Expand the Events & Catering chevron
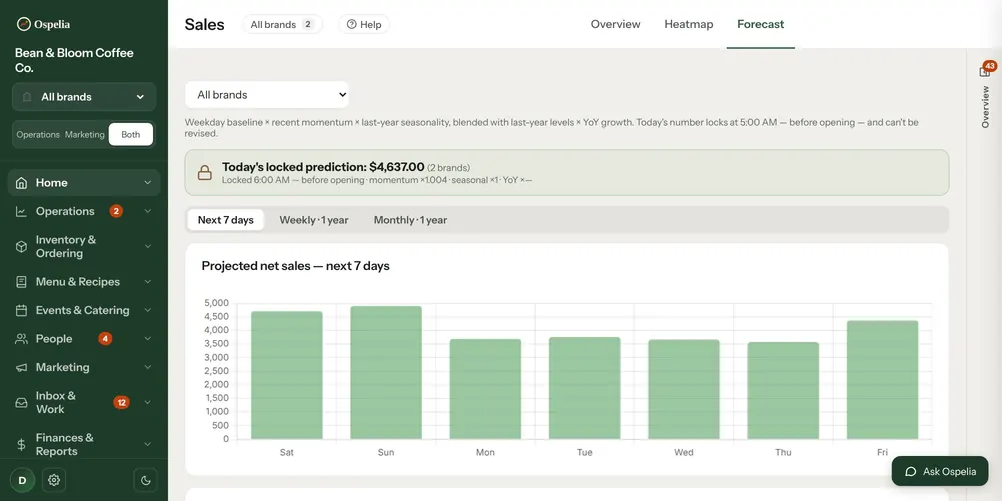The image size is (1002, 501). tap(148, 311)
